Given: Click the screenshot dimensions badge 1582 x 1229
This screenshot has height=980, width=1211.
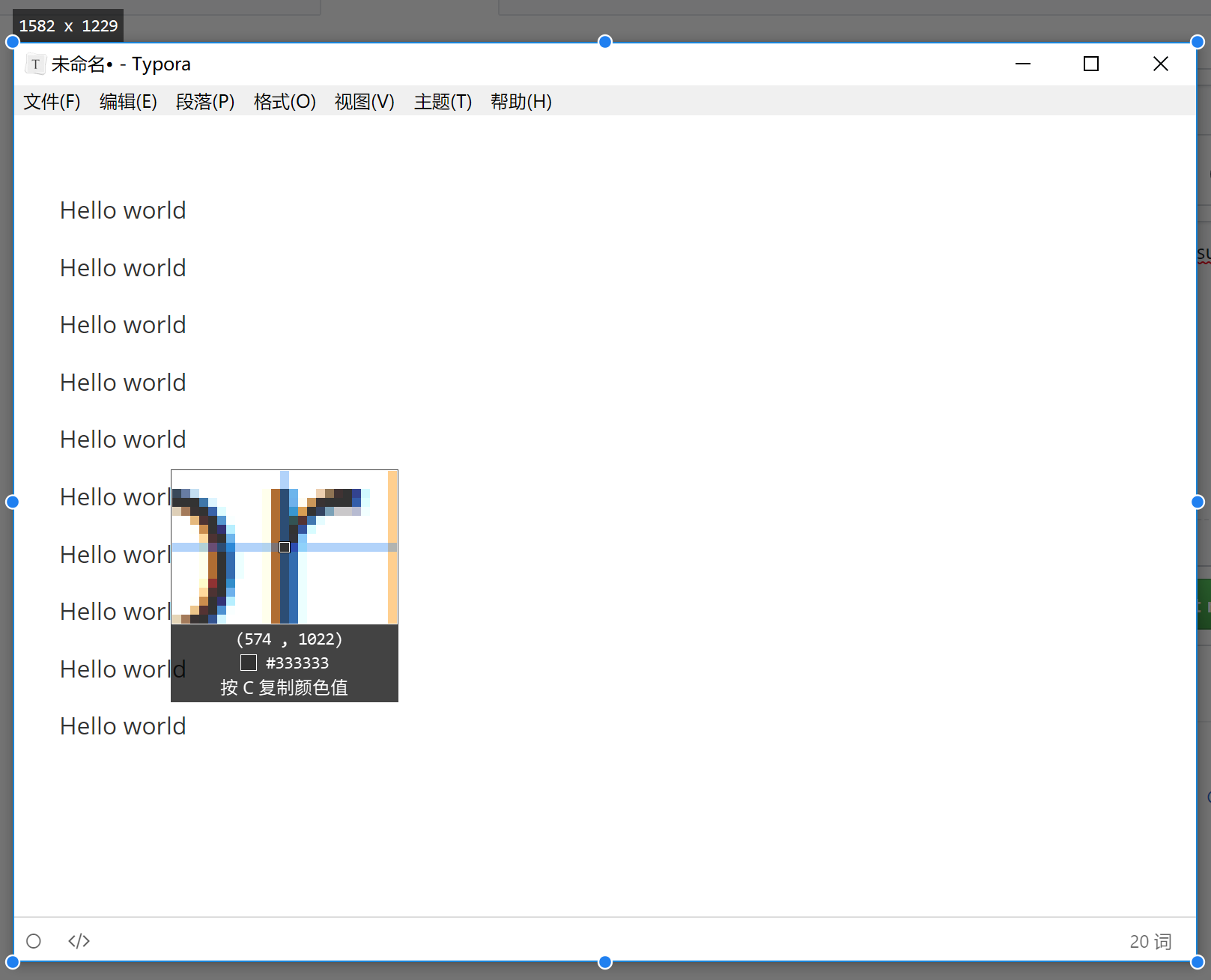Looking at the screenshot, I should [x=68, y=25].
